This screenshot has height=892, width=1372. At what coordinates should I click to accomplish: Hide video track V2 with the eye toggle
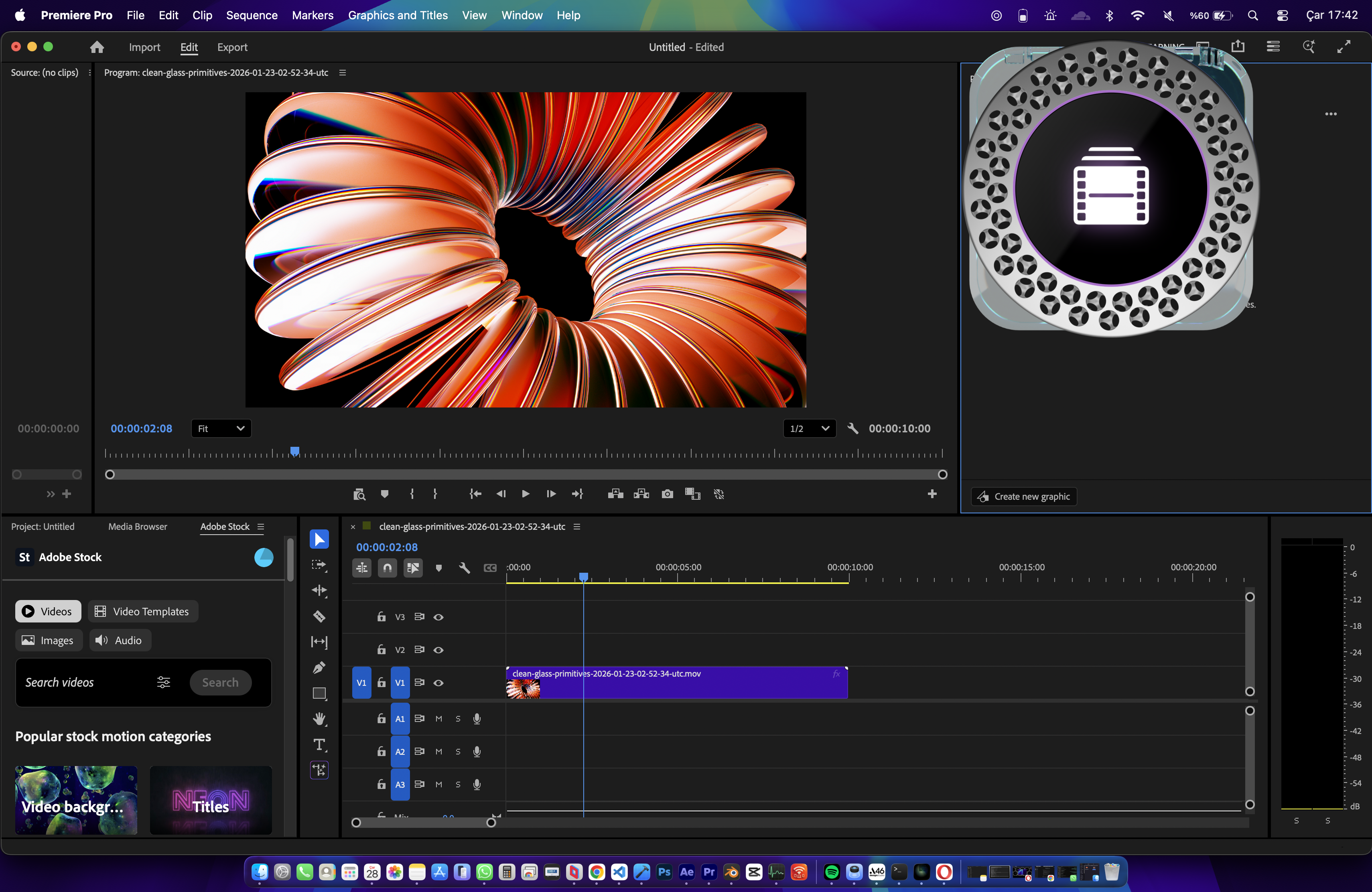click(x=439, y=649)
